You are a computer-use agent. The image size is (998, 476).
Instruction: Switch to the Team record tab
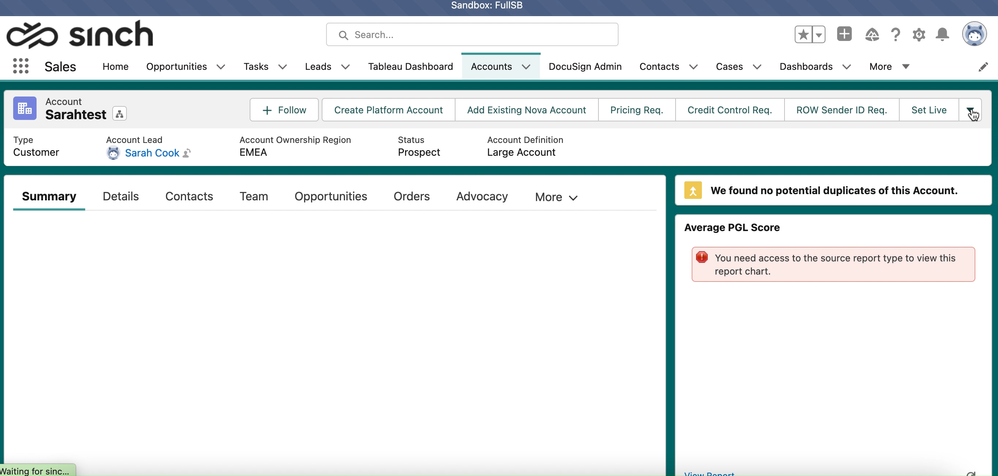253,197
